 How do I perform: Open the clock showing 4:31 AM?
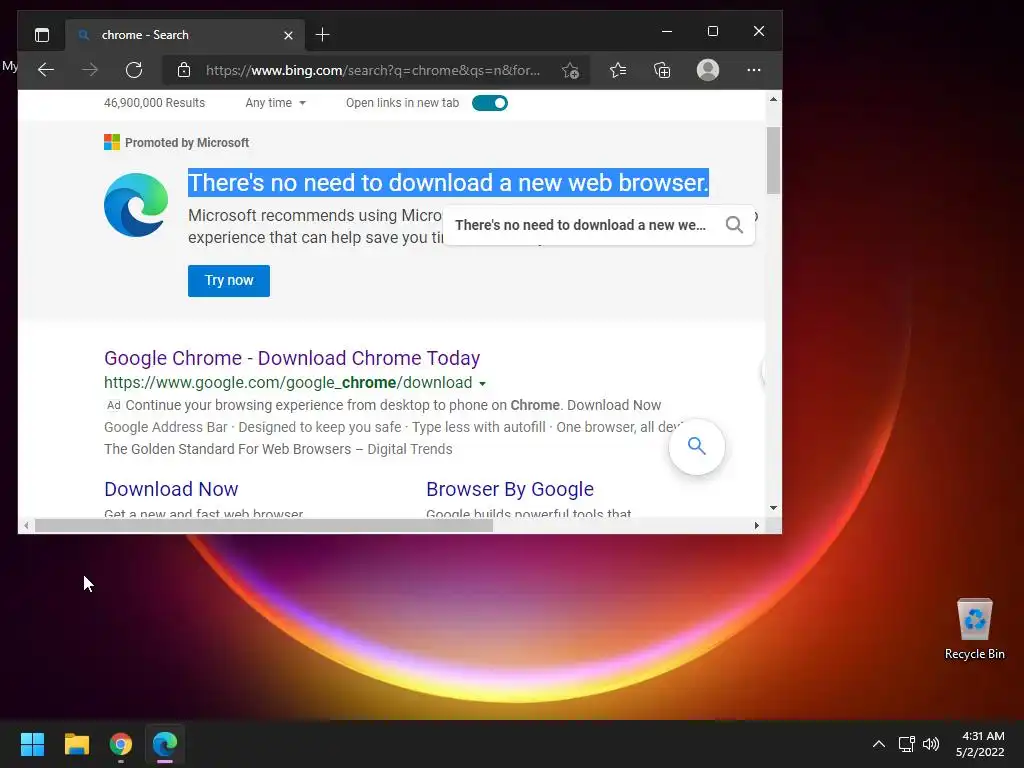[x=980, y=744]
